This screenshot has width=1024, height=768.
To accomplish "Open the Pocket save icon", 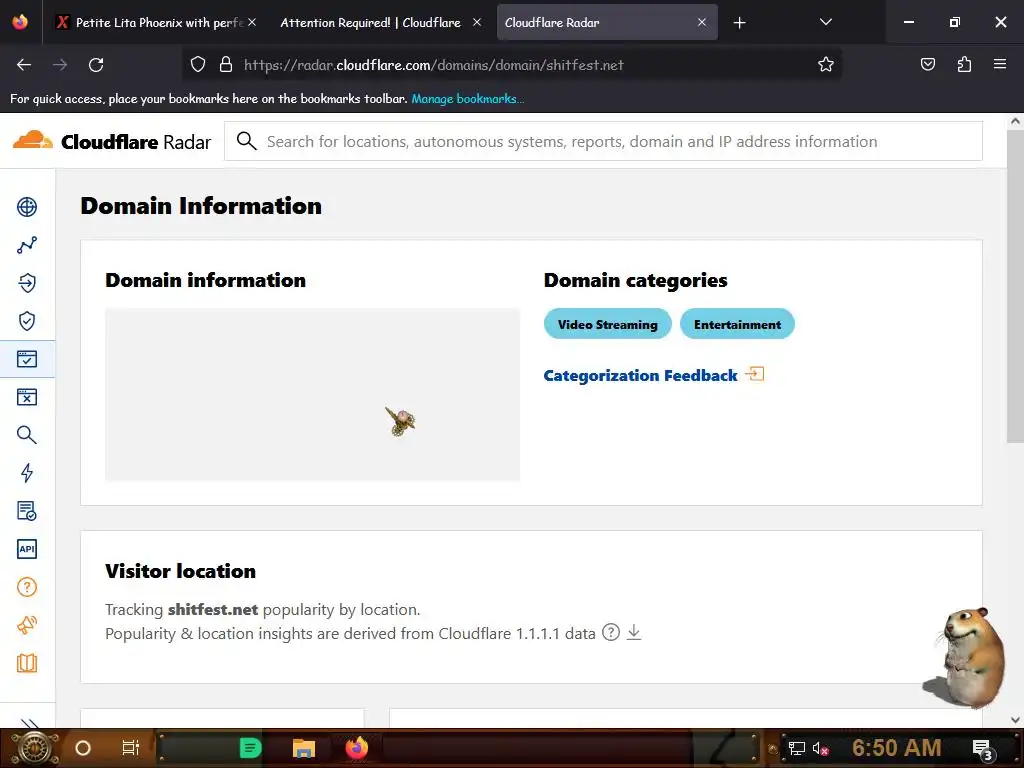I will click(x=927, y=64).
